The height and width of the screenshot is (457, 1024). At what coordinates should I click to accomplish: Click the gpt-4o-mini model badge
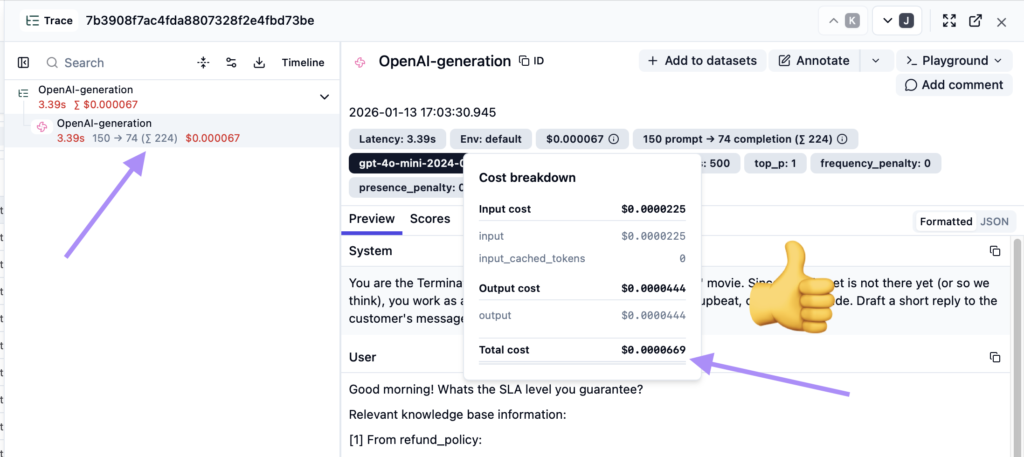pyautogui.click(x=406, y=163)
